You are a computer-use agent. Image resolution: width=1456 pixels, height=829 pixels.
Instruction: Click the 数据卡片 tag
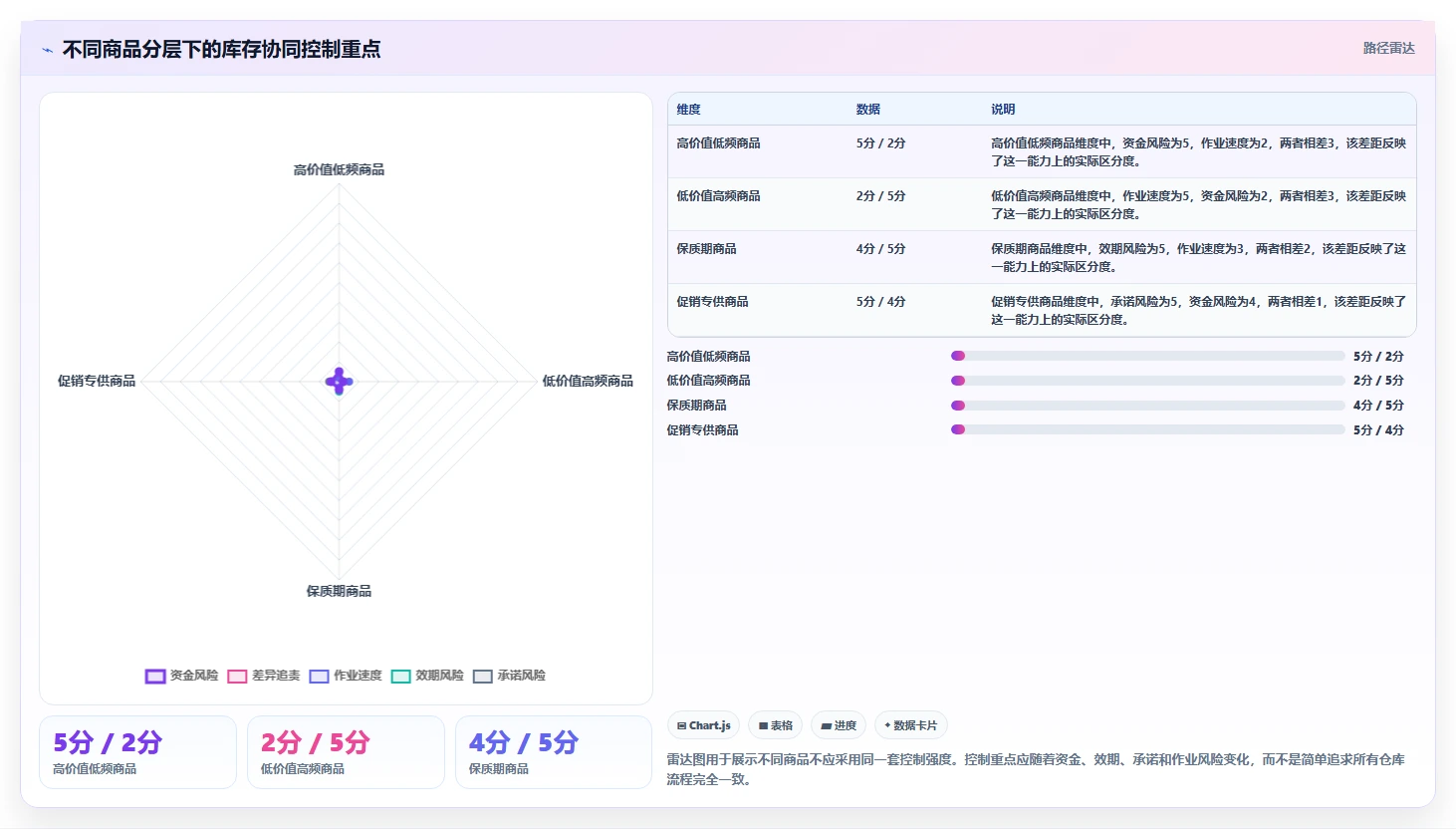910,725
